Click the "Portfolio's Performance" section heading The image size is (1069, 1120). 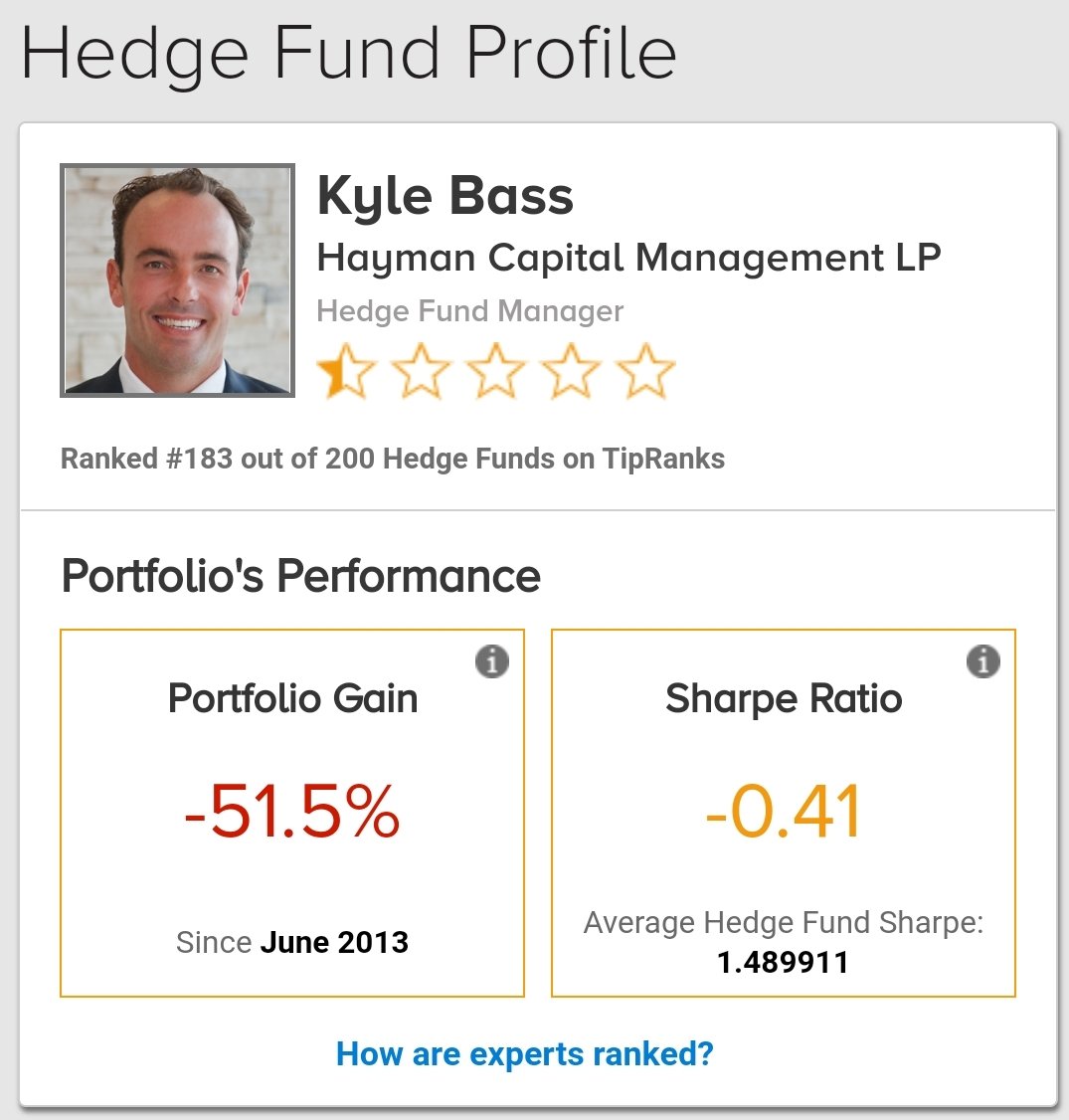click(x=300, y=576)
